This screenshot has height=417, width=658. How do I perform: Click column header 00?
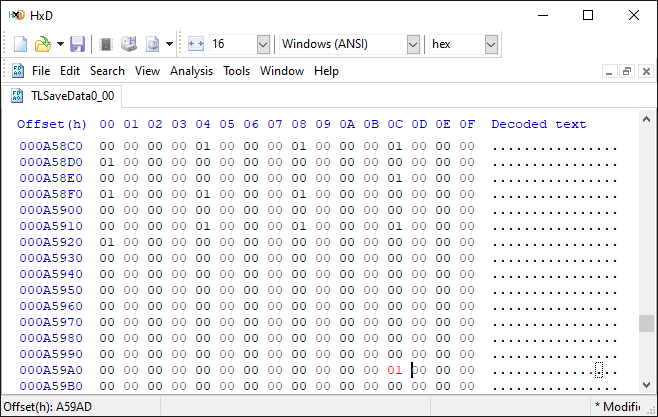(107, 124)
